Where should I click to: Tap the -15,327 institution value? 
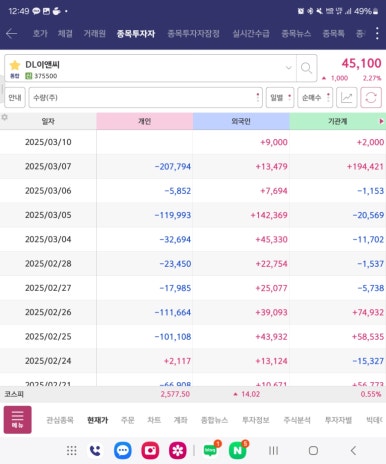(368, 361)
